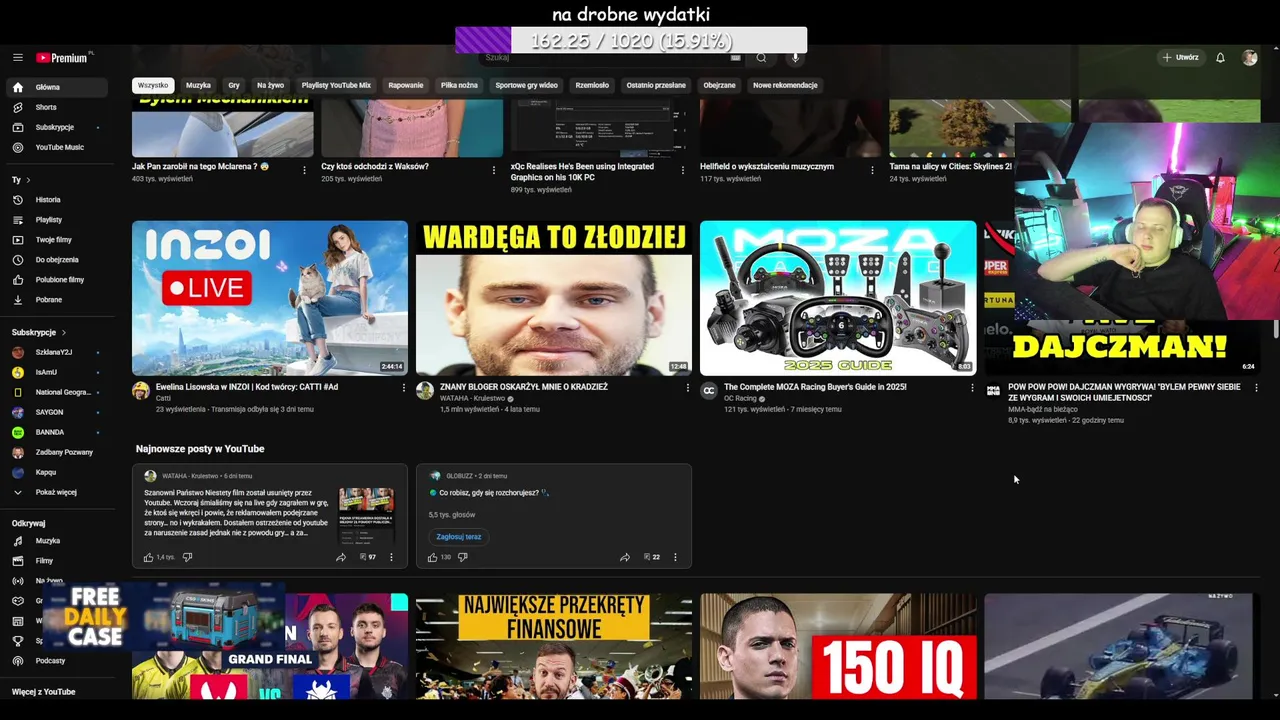Open The Complete MOZA Racing Buyer's Guide title
Image resolution: width=1280 pixels, height=720 pixels.
point(815,387)
